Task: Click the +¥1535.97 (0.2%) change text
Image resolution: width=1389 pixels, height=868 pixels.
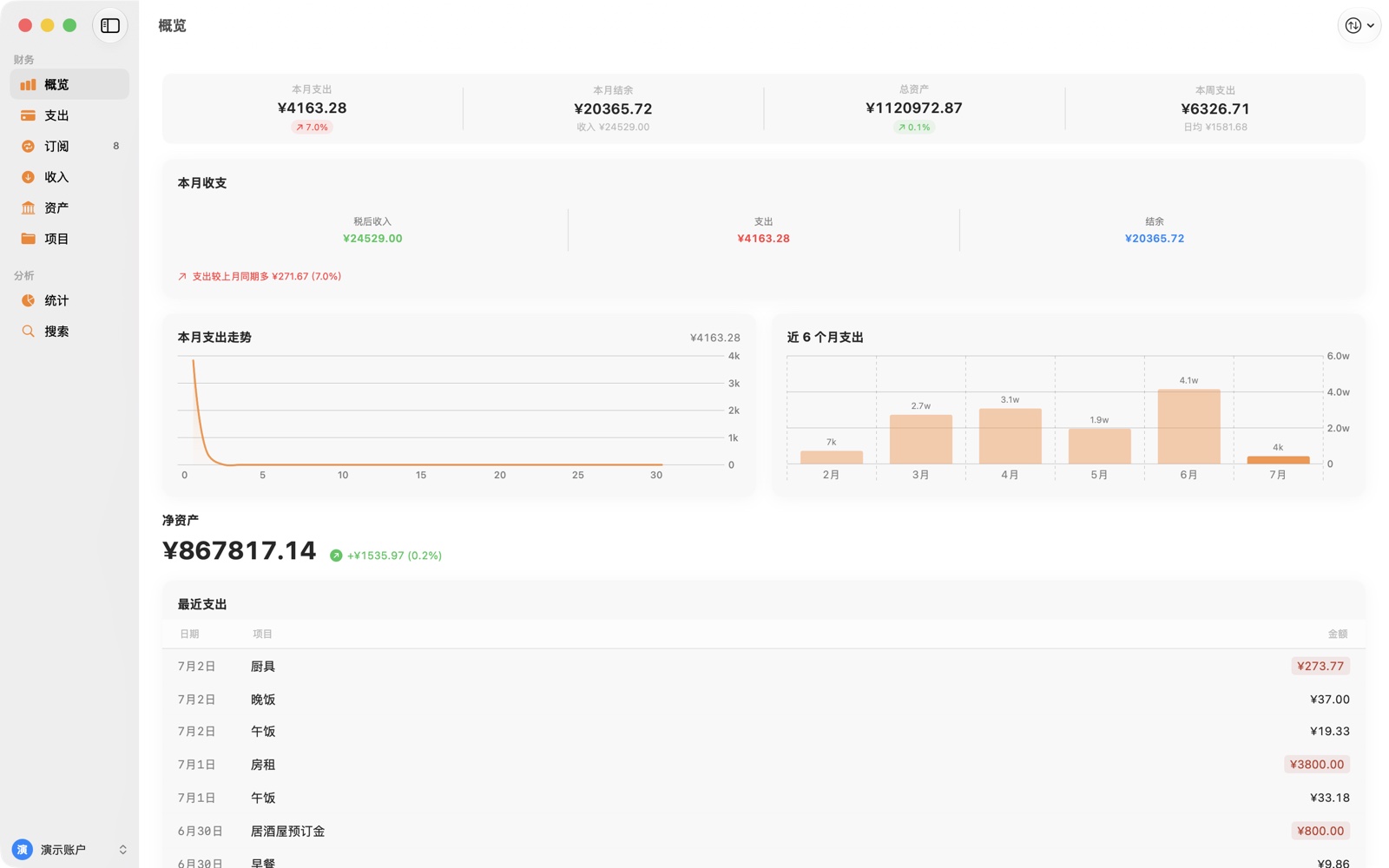Action: [x=394, y=556]
